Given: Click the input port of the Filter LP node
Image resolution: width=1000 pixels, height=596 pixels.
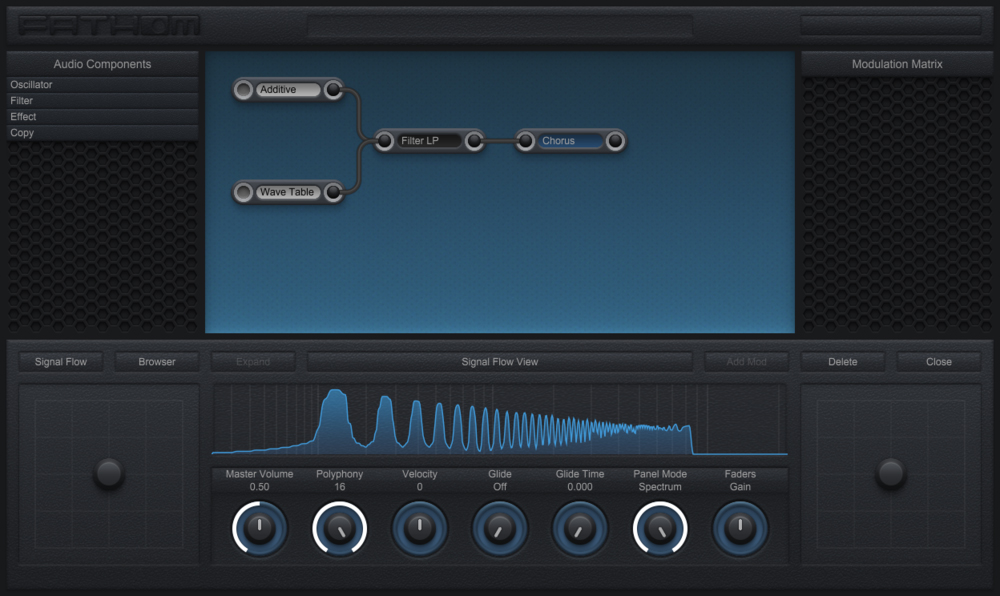Looking at the screenshot, I should click(x=384, y=140).
